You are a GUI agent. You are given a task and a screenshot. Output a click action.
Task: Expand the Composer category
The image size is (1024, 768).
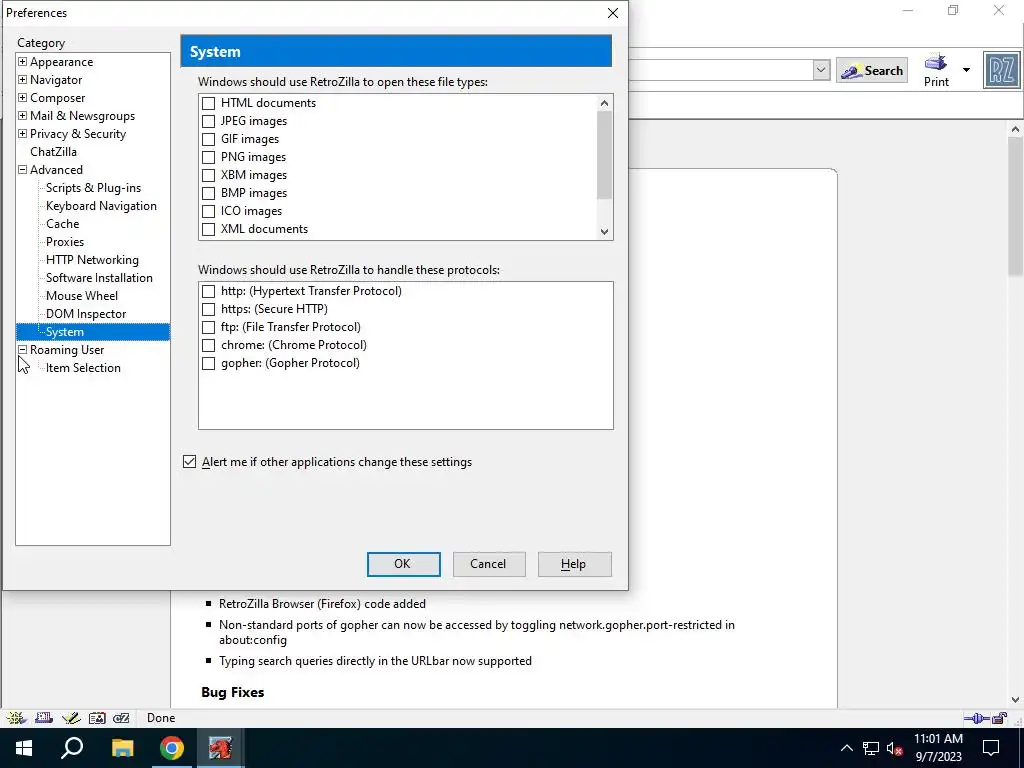point(22,97)
